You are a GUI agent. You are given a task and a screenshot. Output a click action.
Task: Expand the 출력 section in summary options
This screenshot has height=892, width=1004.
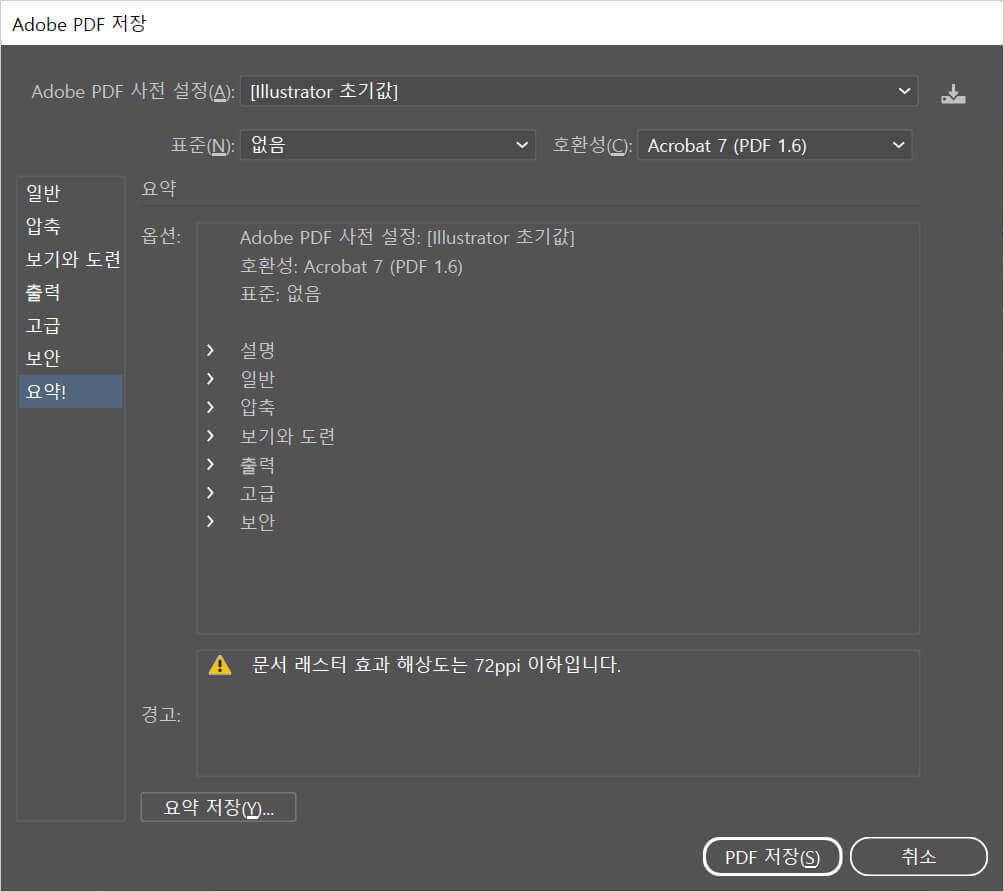(210, 464)
